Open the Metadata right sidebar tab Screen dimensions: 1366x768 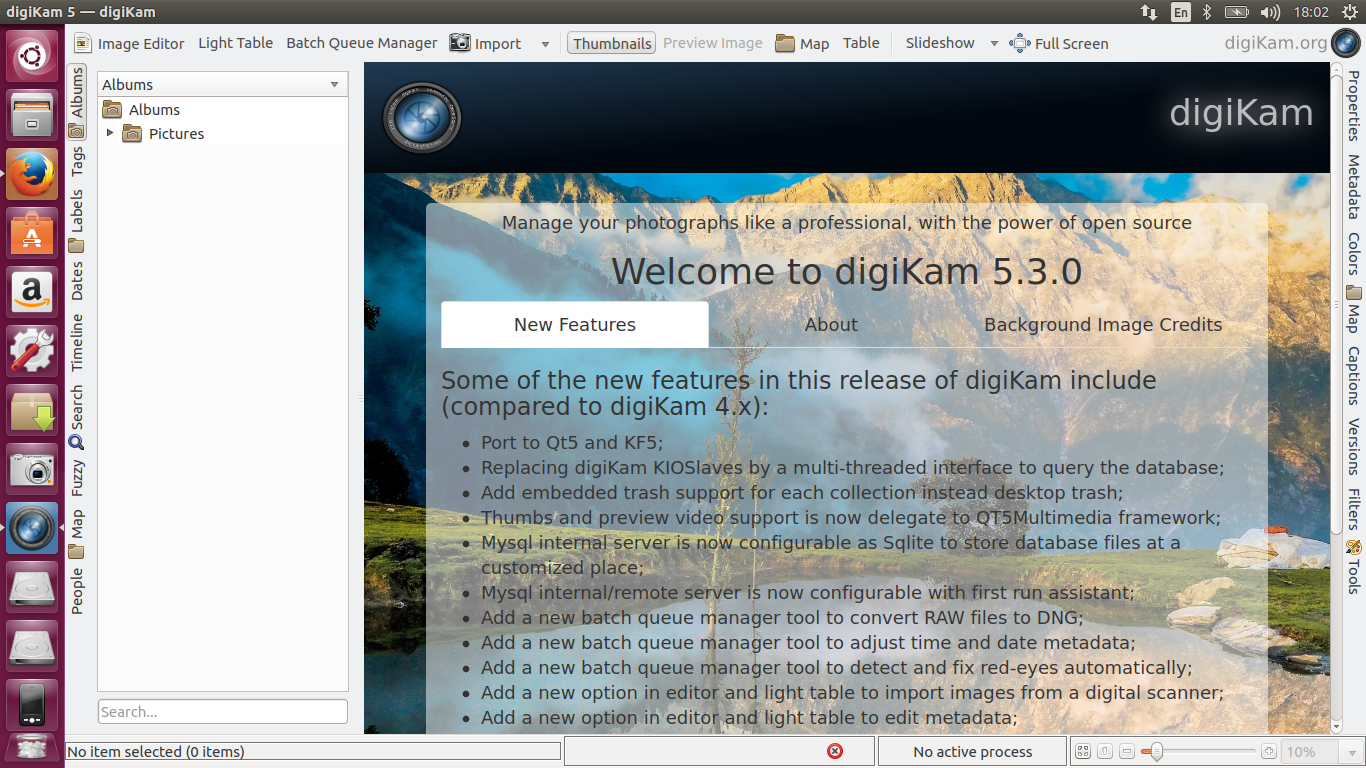tap(1353, 187)
